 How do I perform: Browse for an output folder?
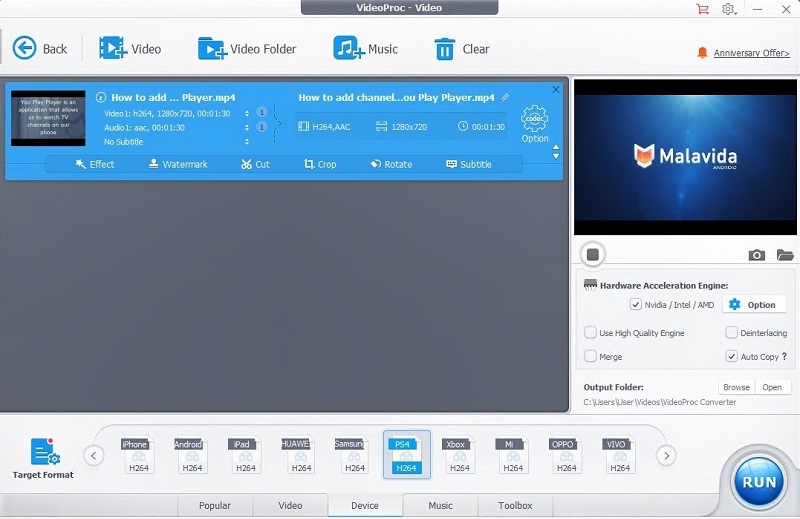pos(736,387)
